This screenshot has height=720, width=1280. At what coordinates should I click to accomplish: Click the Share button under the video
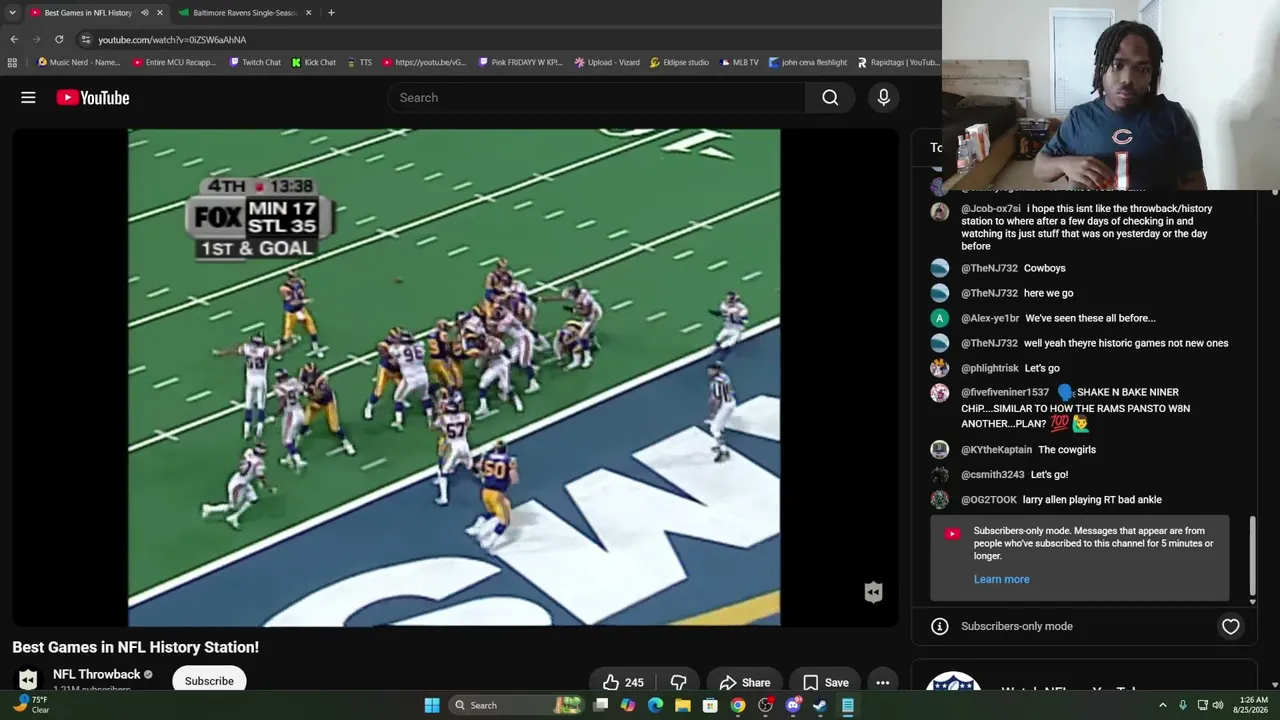(744, 683)
